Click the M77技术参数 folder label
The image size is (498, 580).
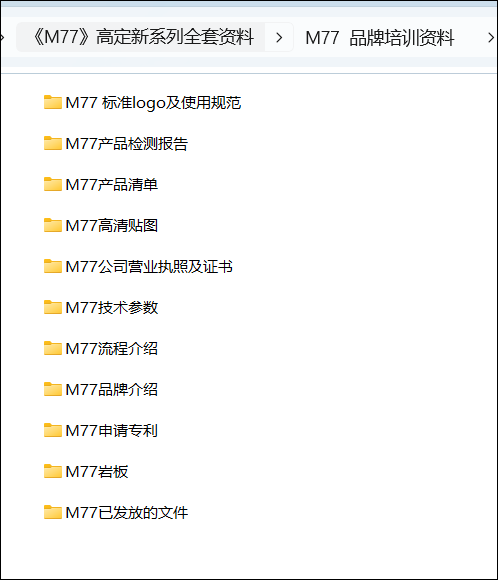pos(112,307)
